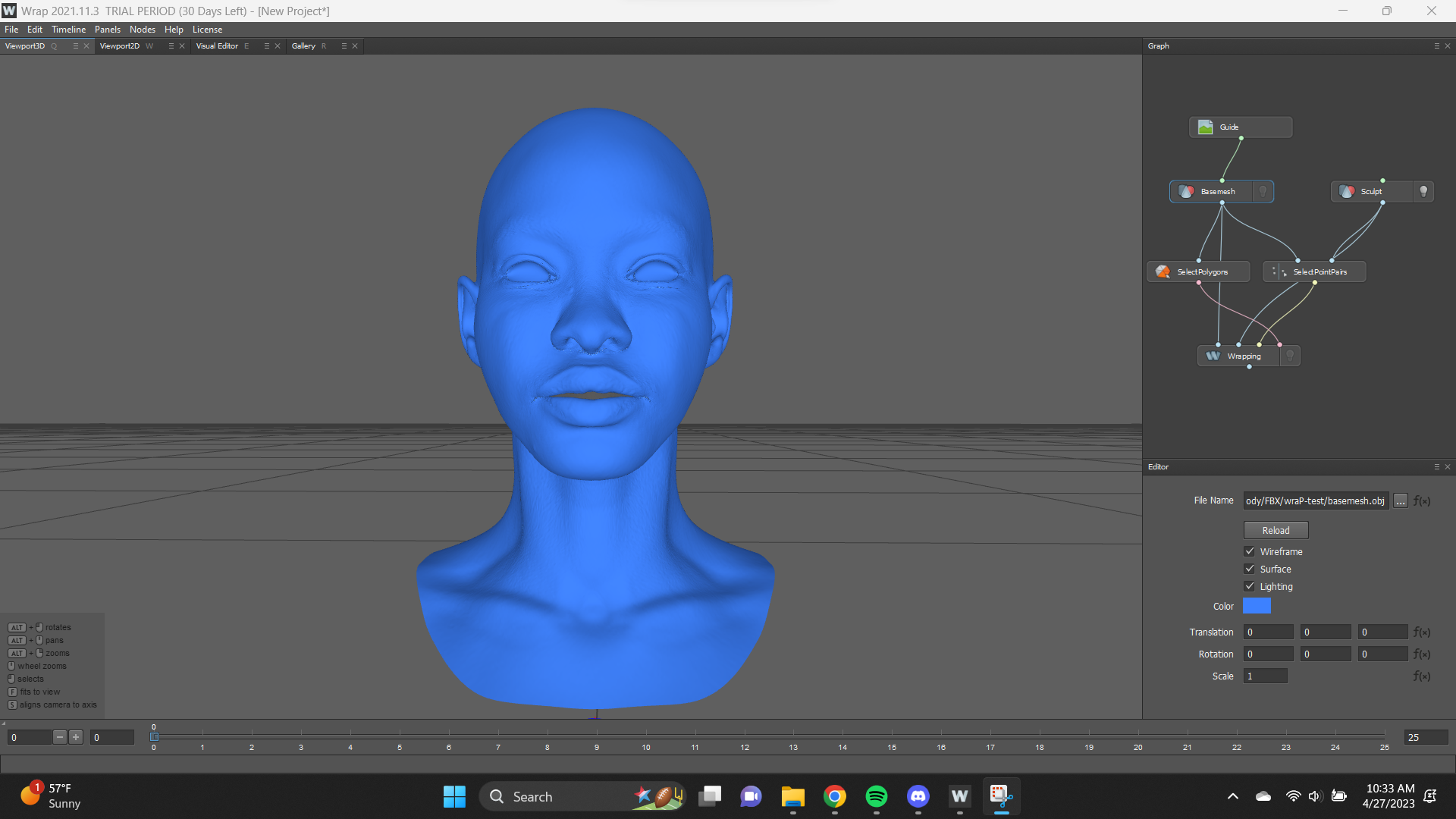Switch to the Viewport2D tab
This screenshot has height=819, width=1456.
(x=120, y=46)
